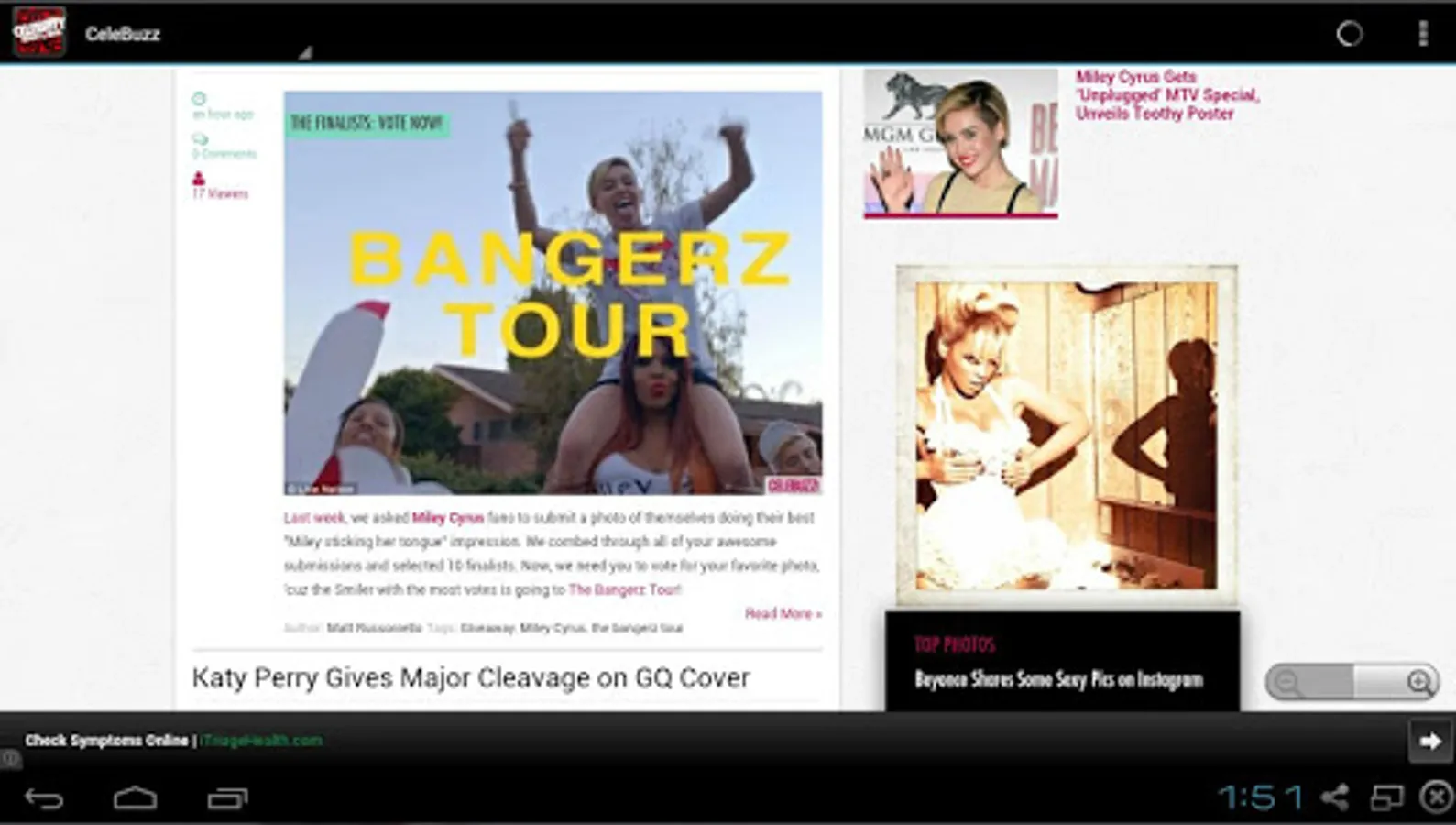Image resolution: width=1456 pixels, height=825 pixels.
Task: Follow the 'Last week' link
Action: (314, 518)
